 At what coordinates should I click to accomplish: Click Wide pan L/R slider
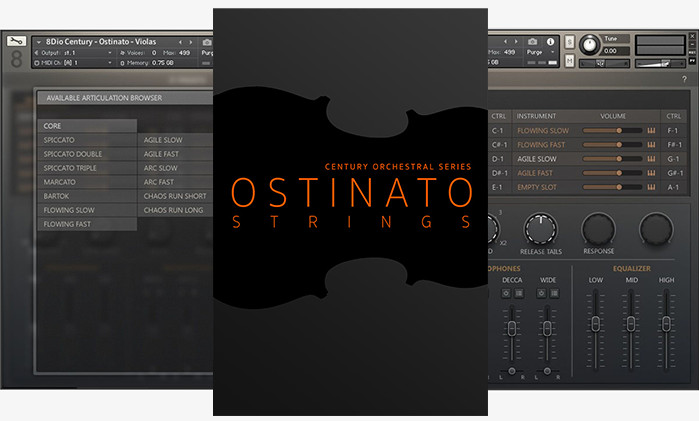tap(547, 371)
